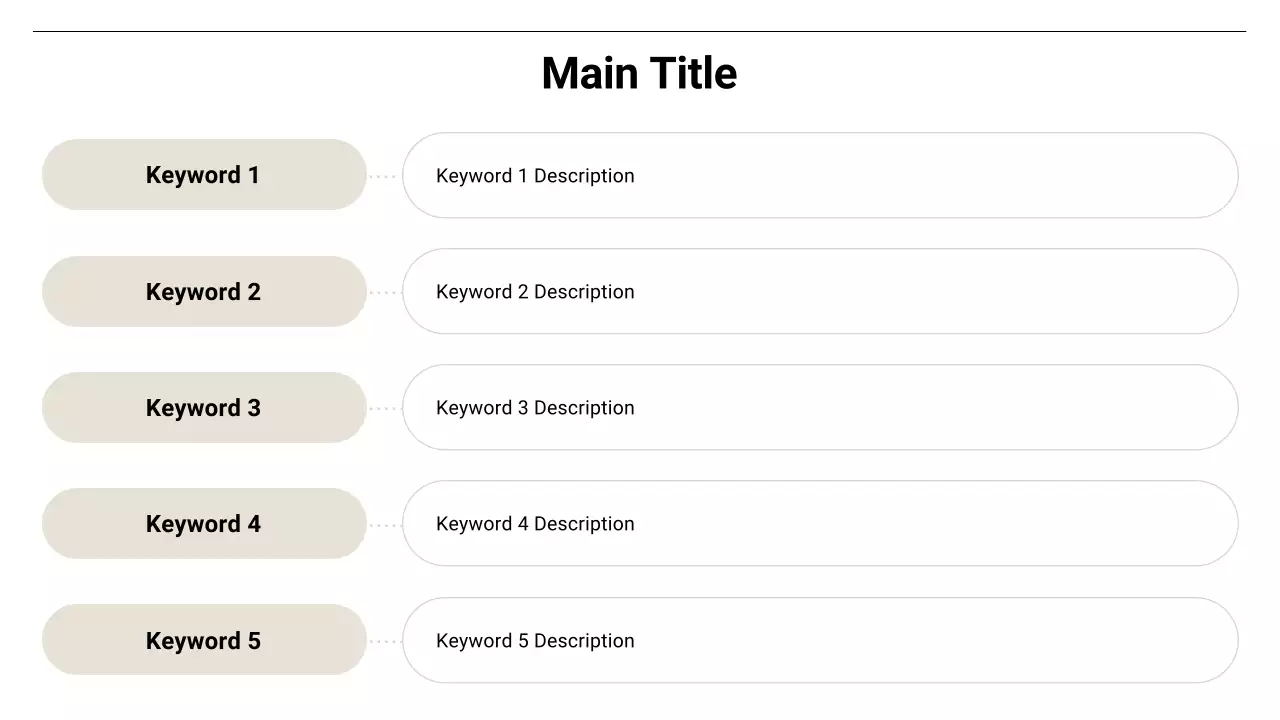
Task: Edit the Keyword 2 Description text
Action: pyautogui.click(x=535, y=292)
